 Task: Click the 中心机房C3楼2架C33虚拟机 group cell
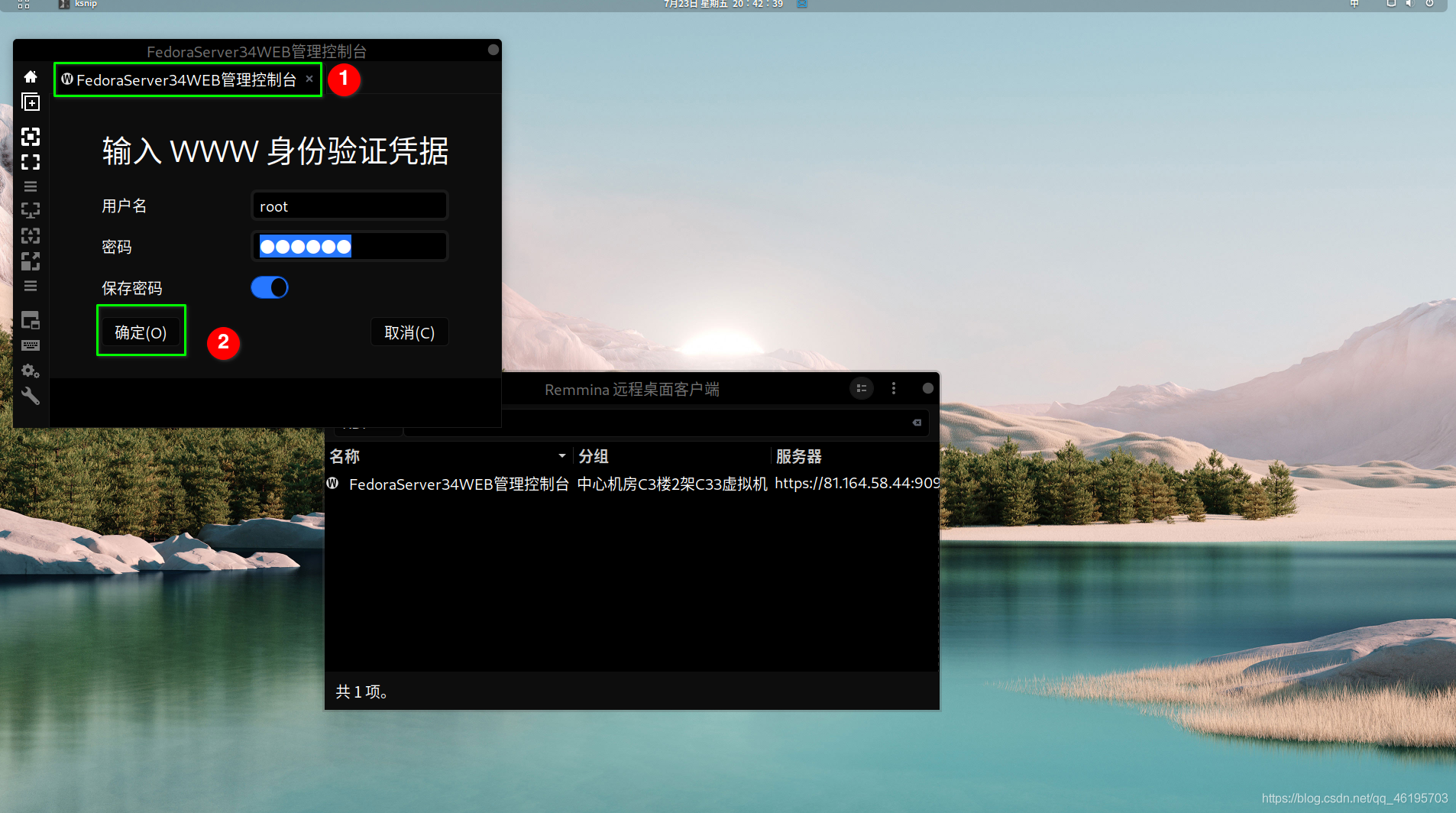[x=671, y=484]
